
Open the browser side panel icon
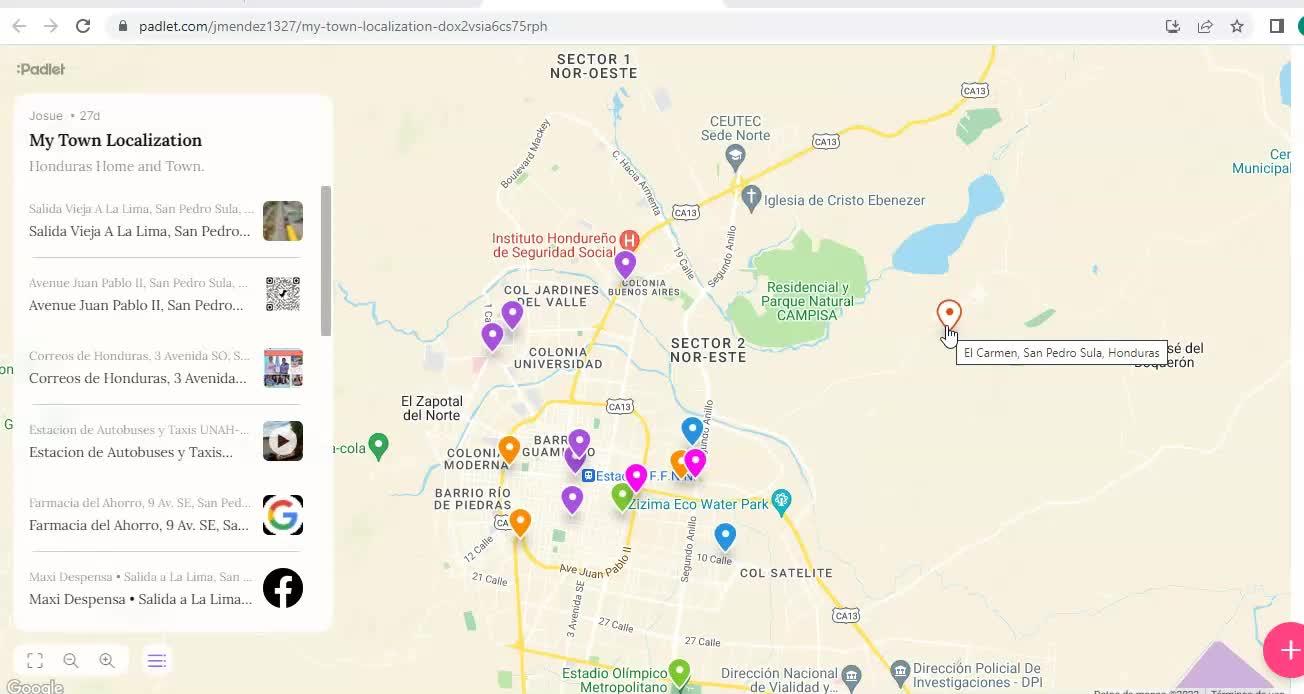(x=1277, y=26)
